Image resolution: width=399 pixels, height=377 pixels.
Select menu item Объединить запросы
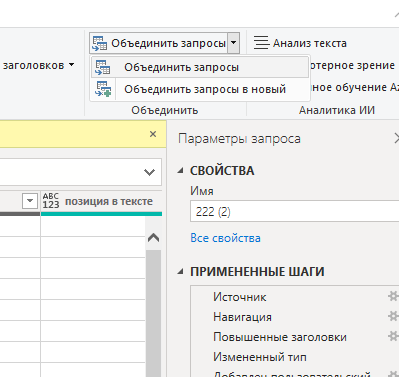click(x=199, y=67)
